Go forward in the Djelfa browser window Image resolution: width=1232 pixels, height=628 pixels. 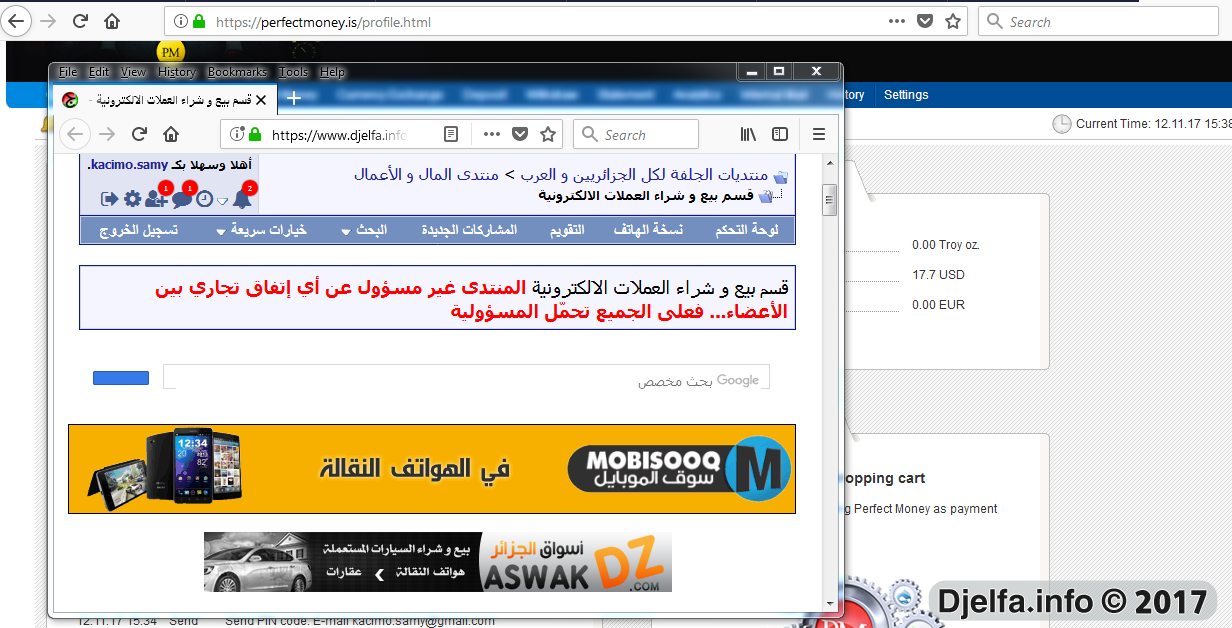pyautogui.click(x=107, y=134)
